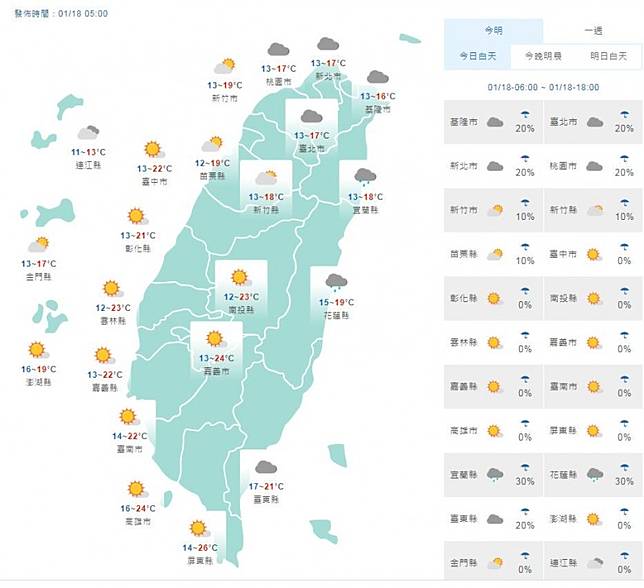Select the 澎湖縣 sun icon on the map
Screen dimensions: 644x588
(x=38, y=350)
